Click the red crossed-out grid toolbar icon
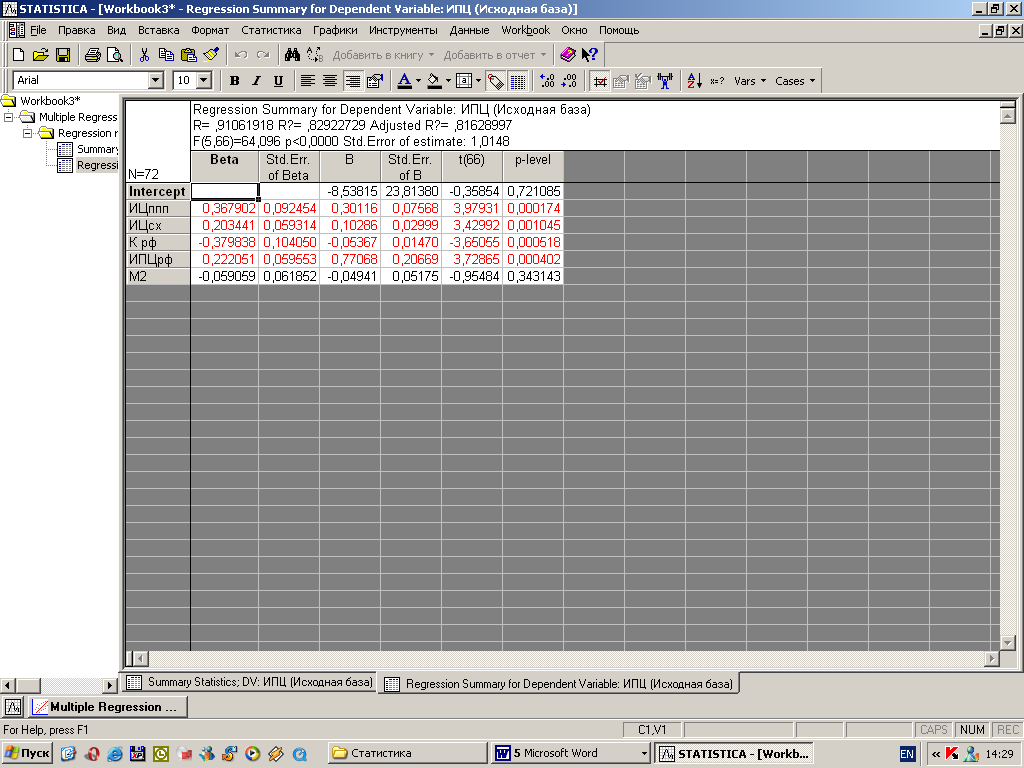1024x768 pixels. pos(600,81)
